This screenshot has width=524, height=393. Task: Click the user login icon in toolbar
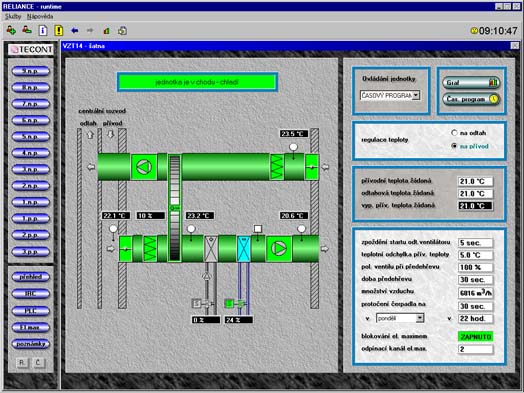(x=11, y=31)
